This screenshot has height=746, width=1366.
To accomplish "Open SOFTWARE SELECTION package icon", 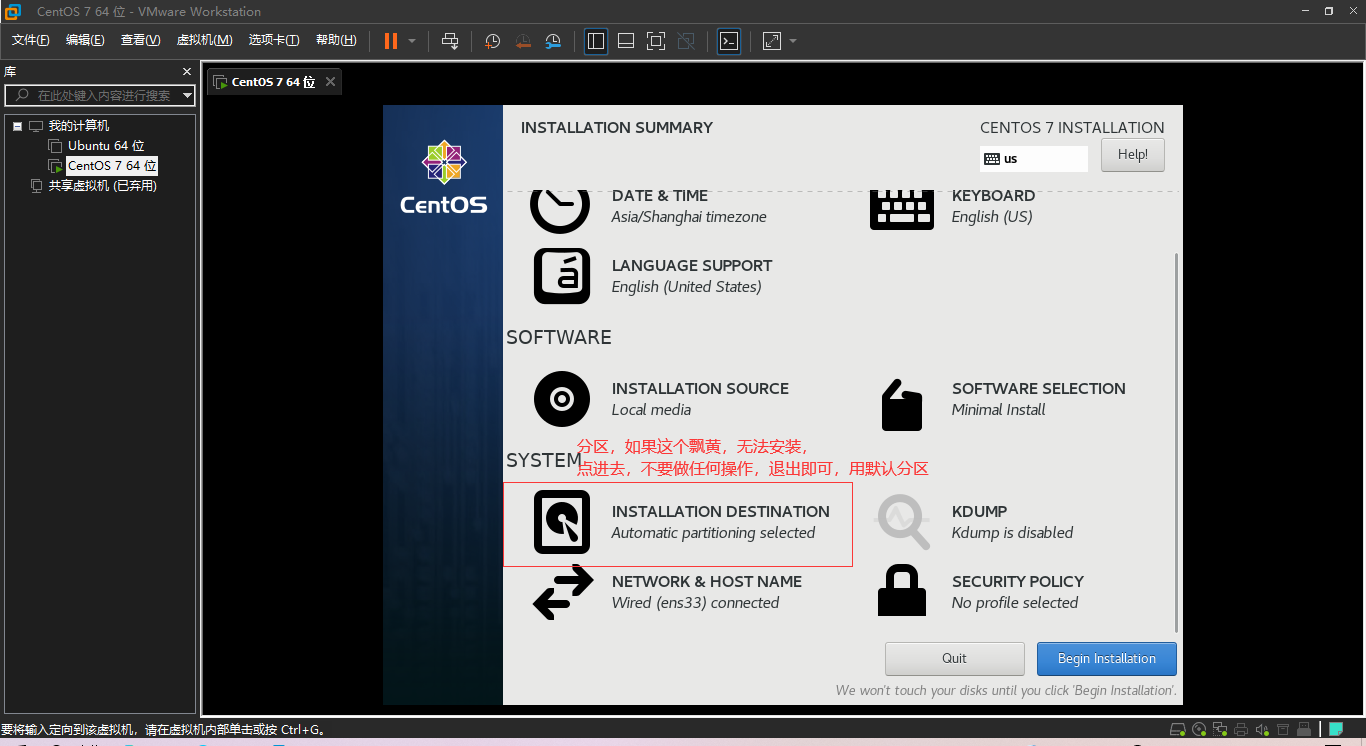I will (x=902, y=404).
